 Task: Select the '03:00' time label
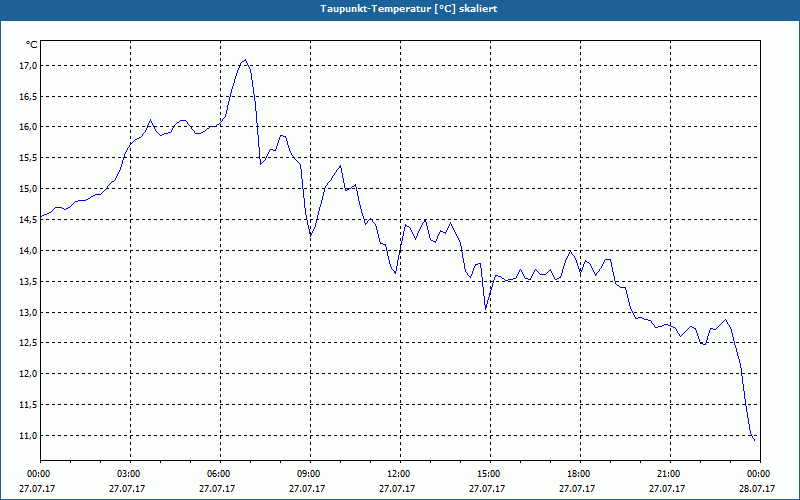pyautogui.click(x=127, y=474)
